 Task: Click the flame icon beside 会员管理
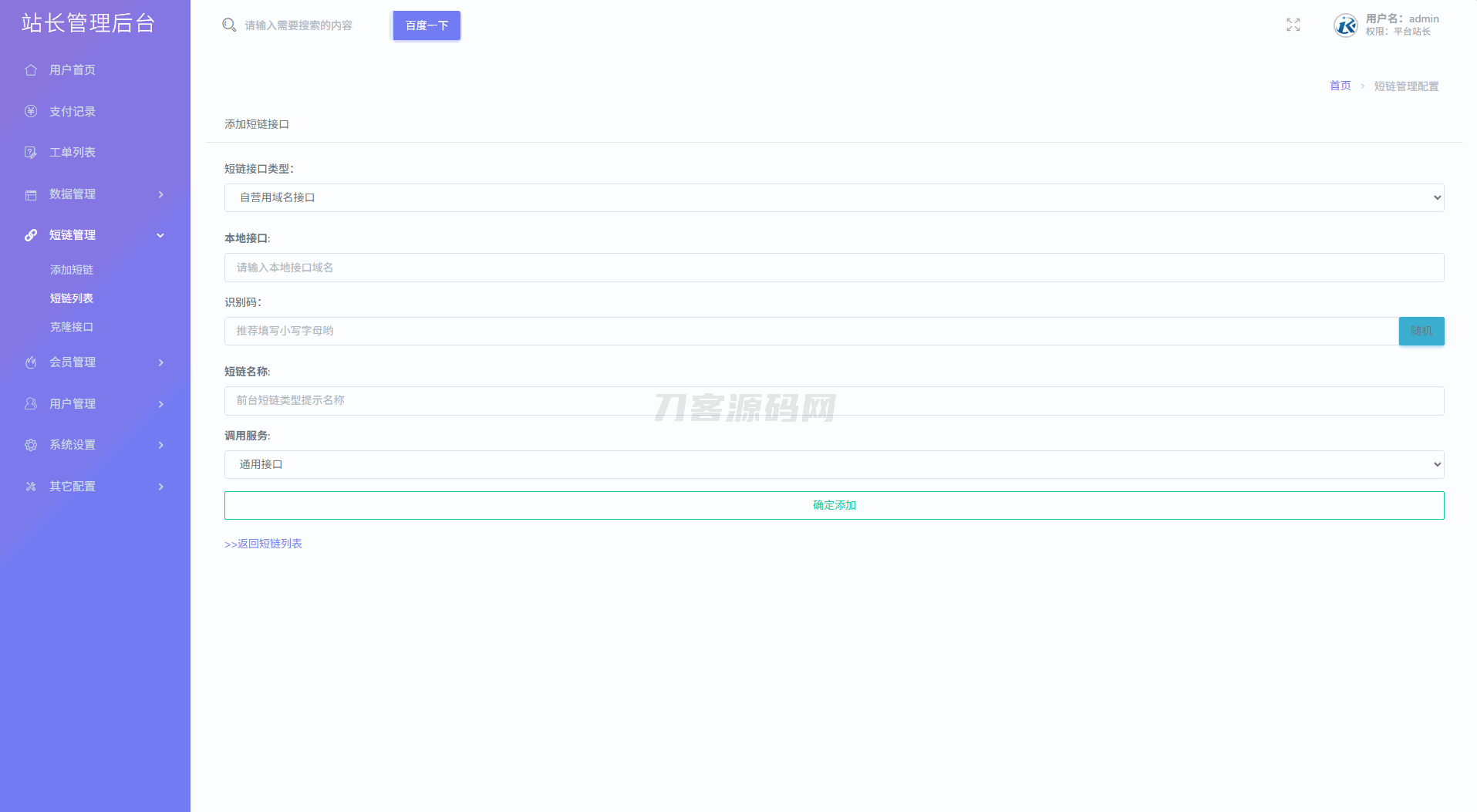click(x=31, y=362)
